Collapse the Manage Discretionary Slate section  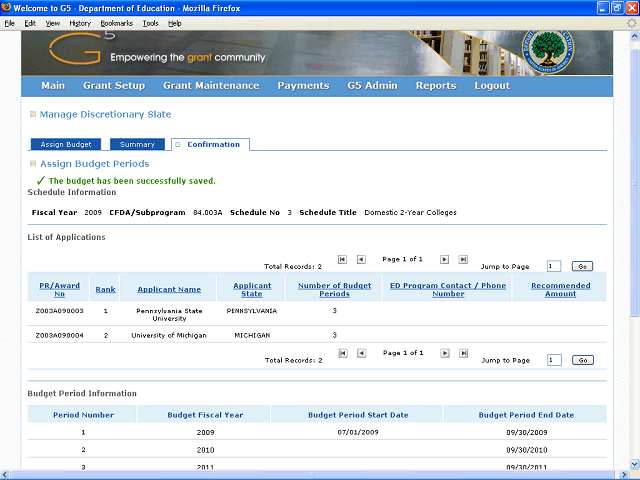click(x=33, y=115)
